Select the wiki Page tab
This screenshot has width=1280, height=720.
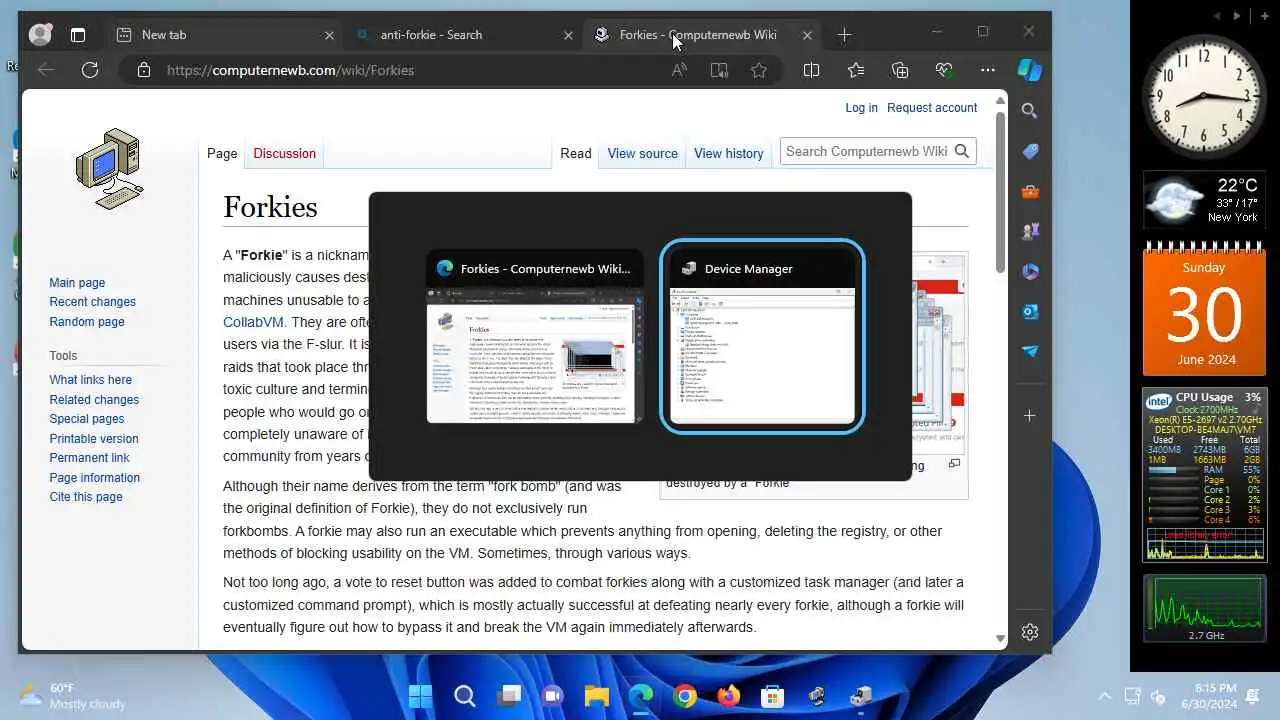pyautogui.click(x=222, y=153)
